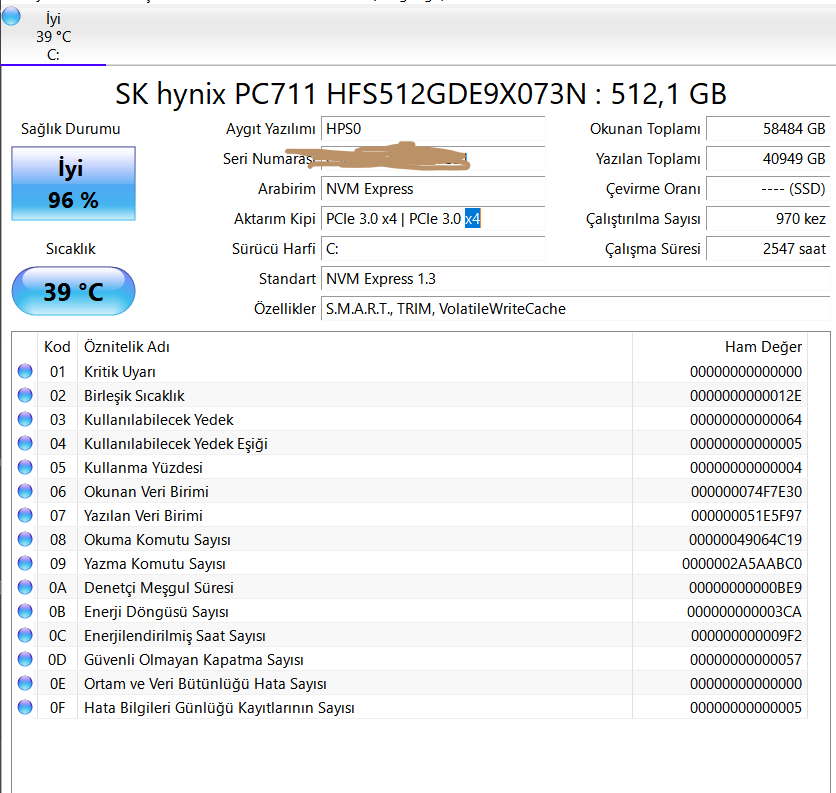Click the status orb for Yazma Komutu Sayısı
The width and height of the screenshot is (836, 793).
click(x=25, y=563)
